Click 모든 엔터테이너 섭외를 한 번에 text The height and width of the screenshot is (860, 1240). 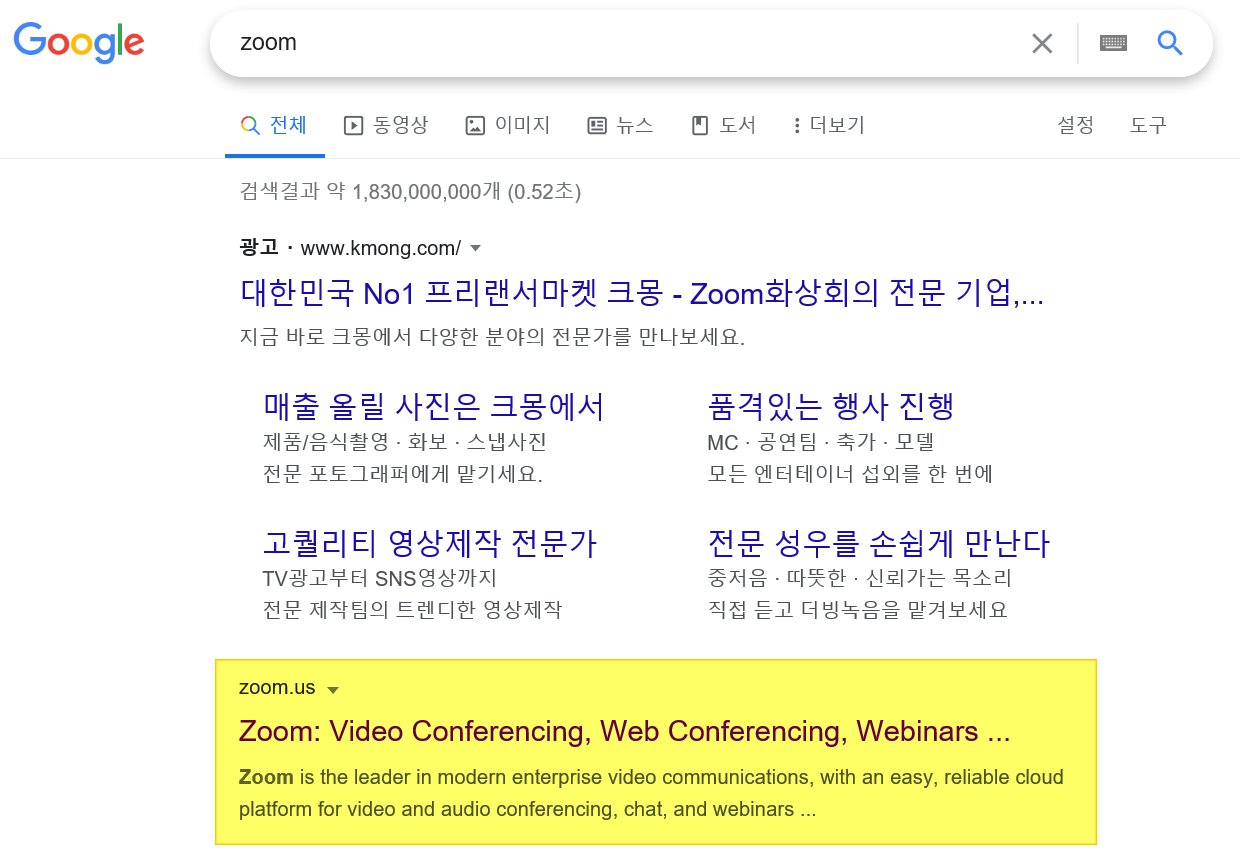pos(850,474)
